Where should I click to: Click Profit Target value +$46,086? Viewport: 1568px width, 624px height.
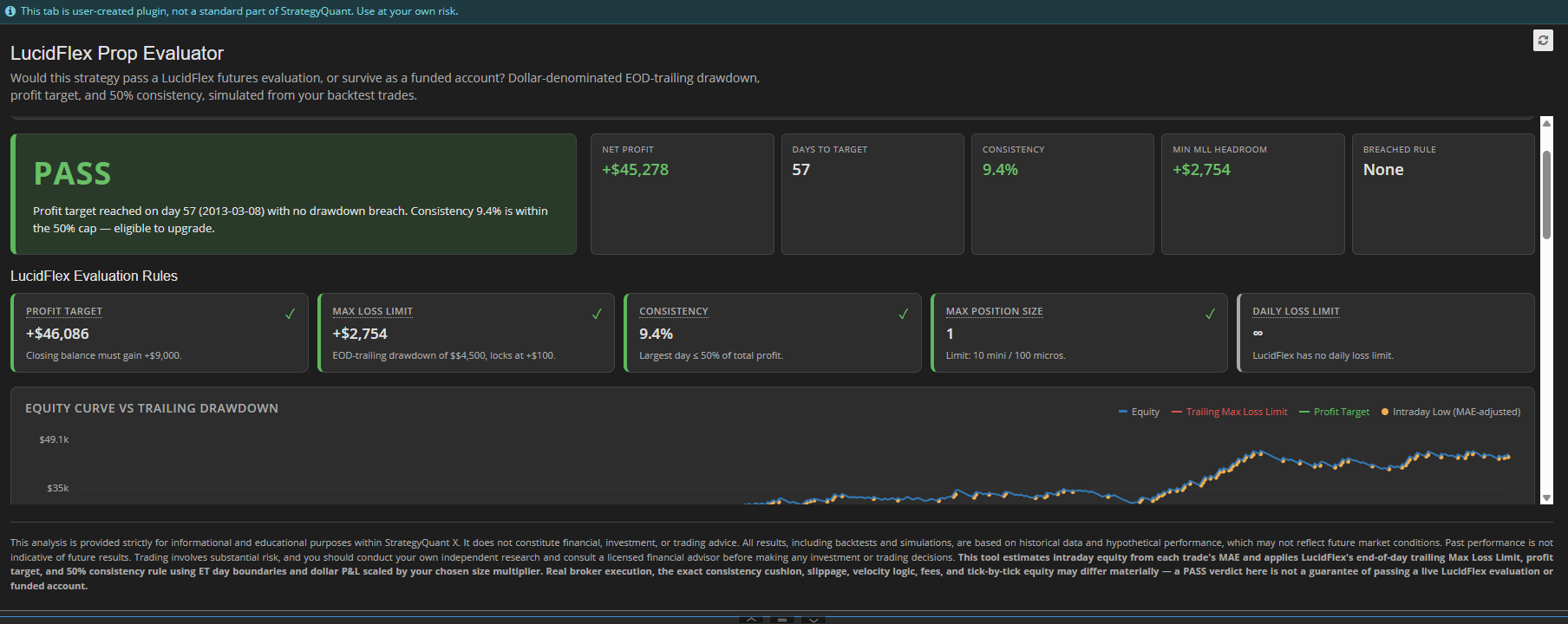coord(57,334)
